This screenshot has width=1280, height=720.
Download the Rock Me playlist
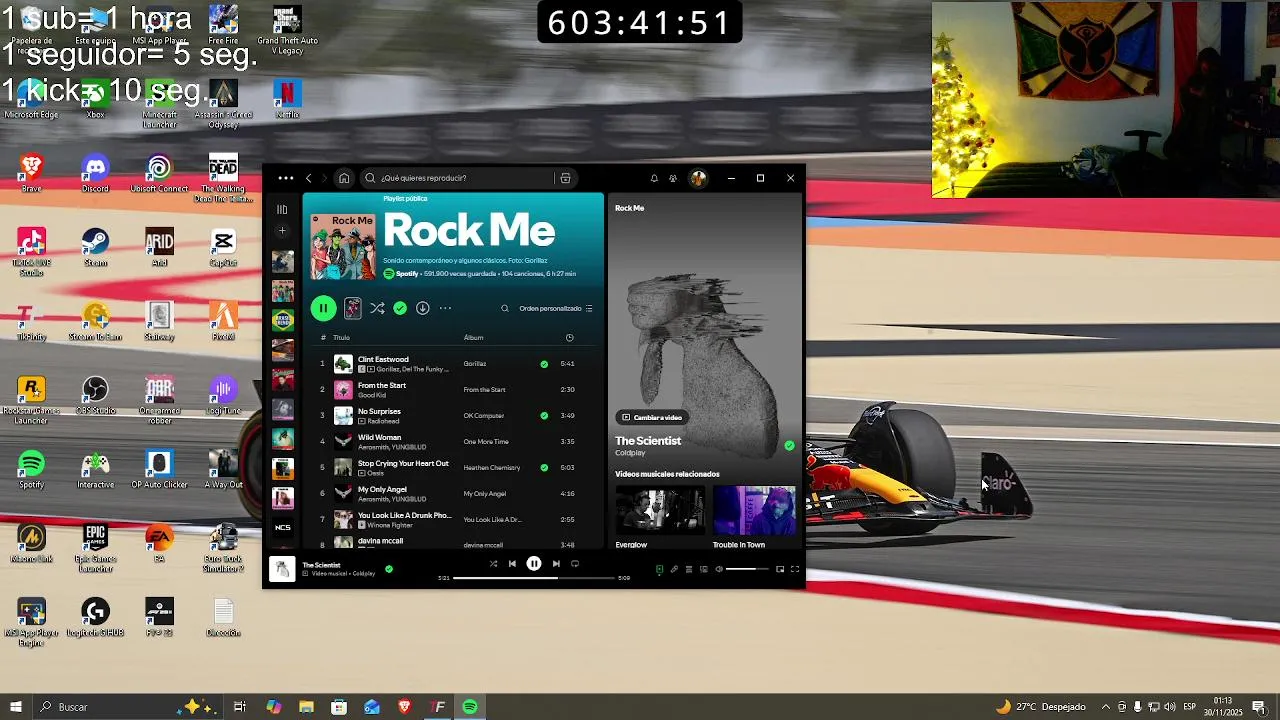pyautogui.click(x=423, y=308)
